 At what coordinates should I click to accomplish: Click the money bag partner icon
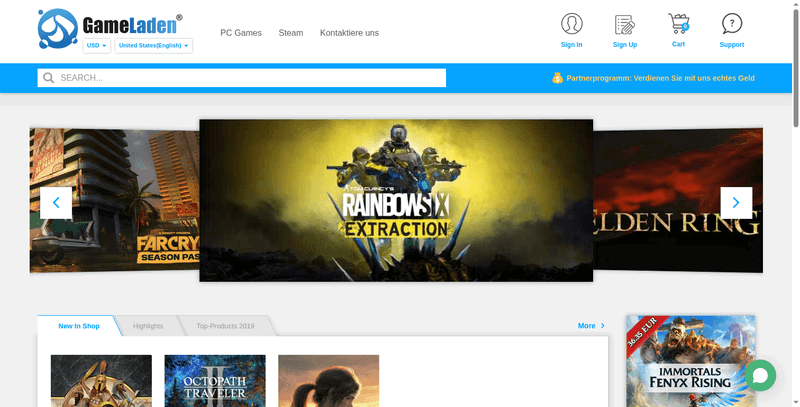[x=557, y=78]
